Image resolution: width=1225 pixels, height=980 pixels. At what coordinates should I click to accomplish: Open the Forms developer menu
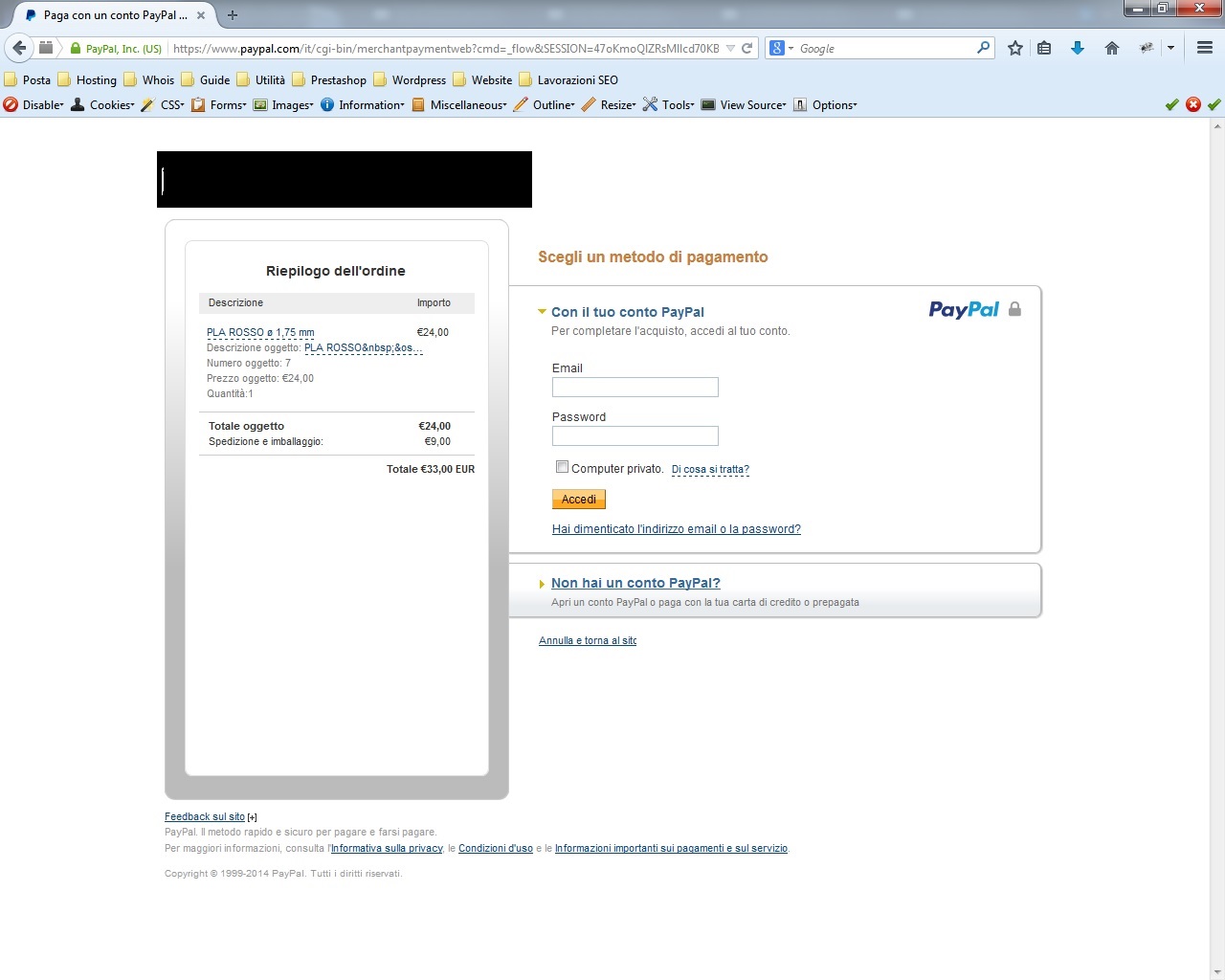pos(219,104)
